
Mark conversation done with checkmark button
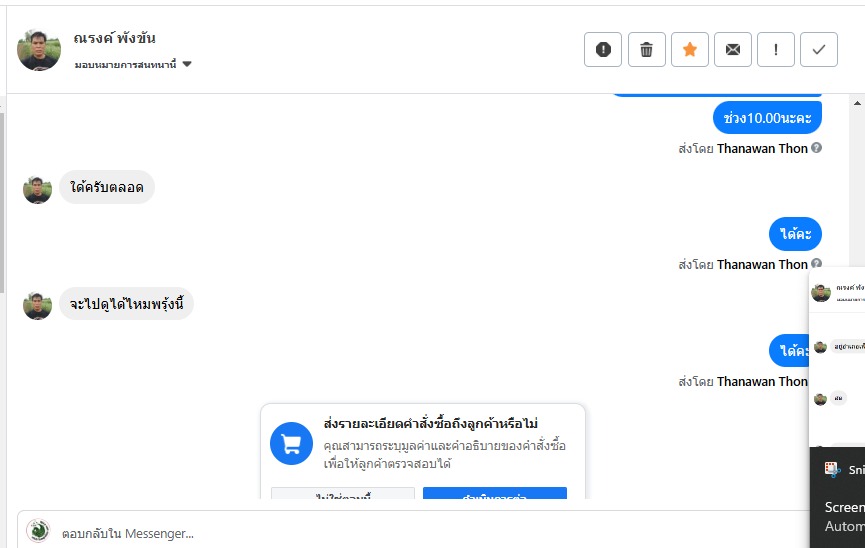[819, 49]
